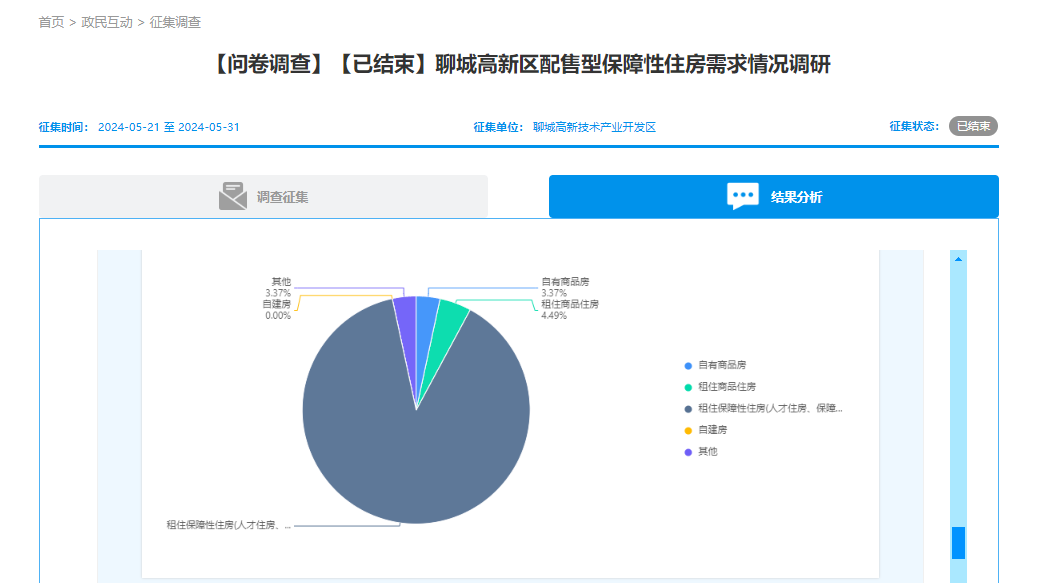The height and width of the screenshot is (583, 1037).
Task: Click the 聊城高新技术产业开发区 unit name
Action: tap(594, 128)
